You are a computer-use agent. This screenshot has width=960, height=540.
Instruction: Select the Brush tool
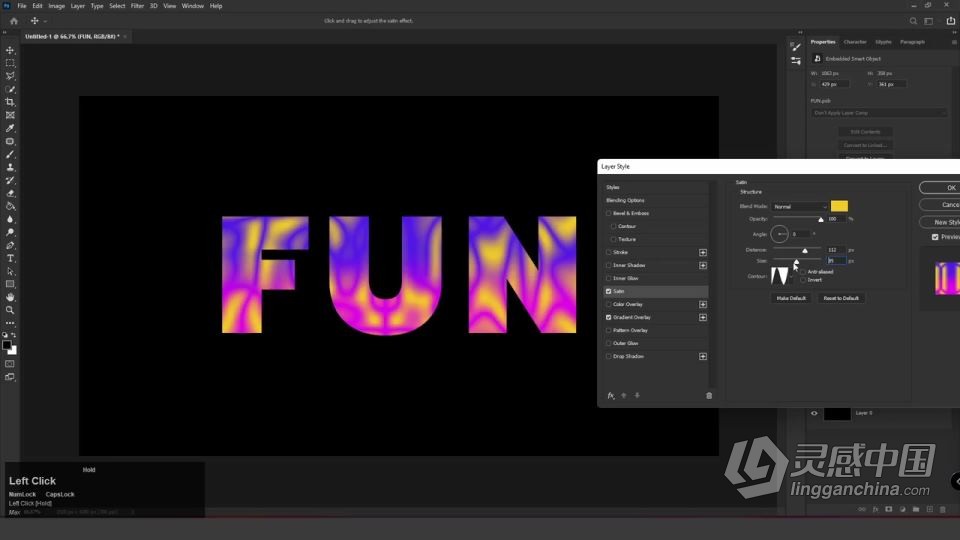10,154
